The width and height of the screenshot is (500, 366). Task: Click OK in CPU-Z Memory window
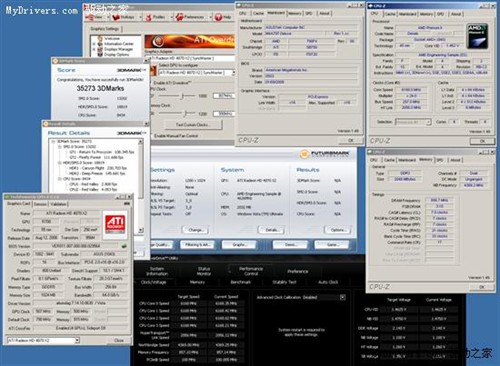482,287
